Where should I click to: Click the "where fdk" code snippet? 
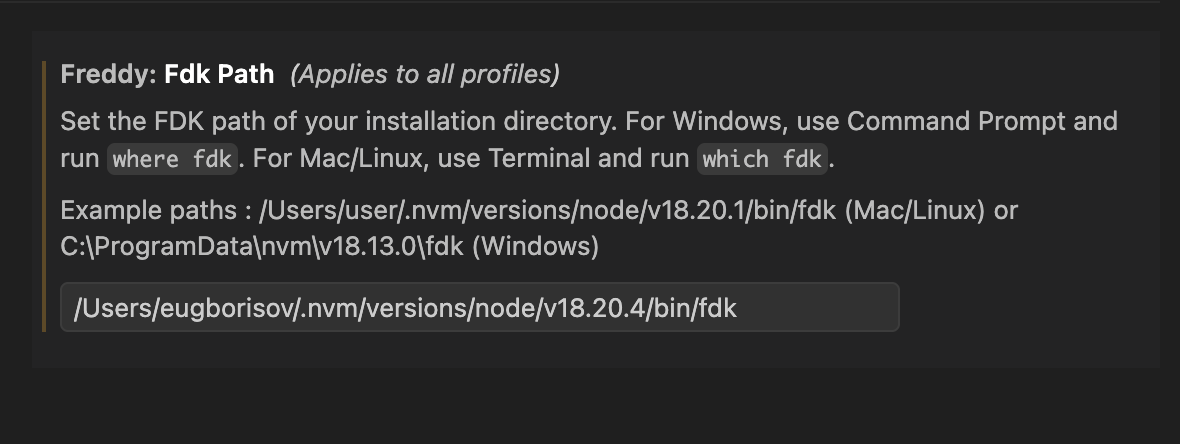point(172,159)
